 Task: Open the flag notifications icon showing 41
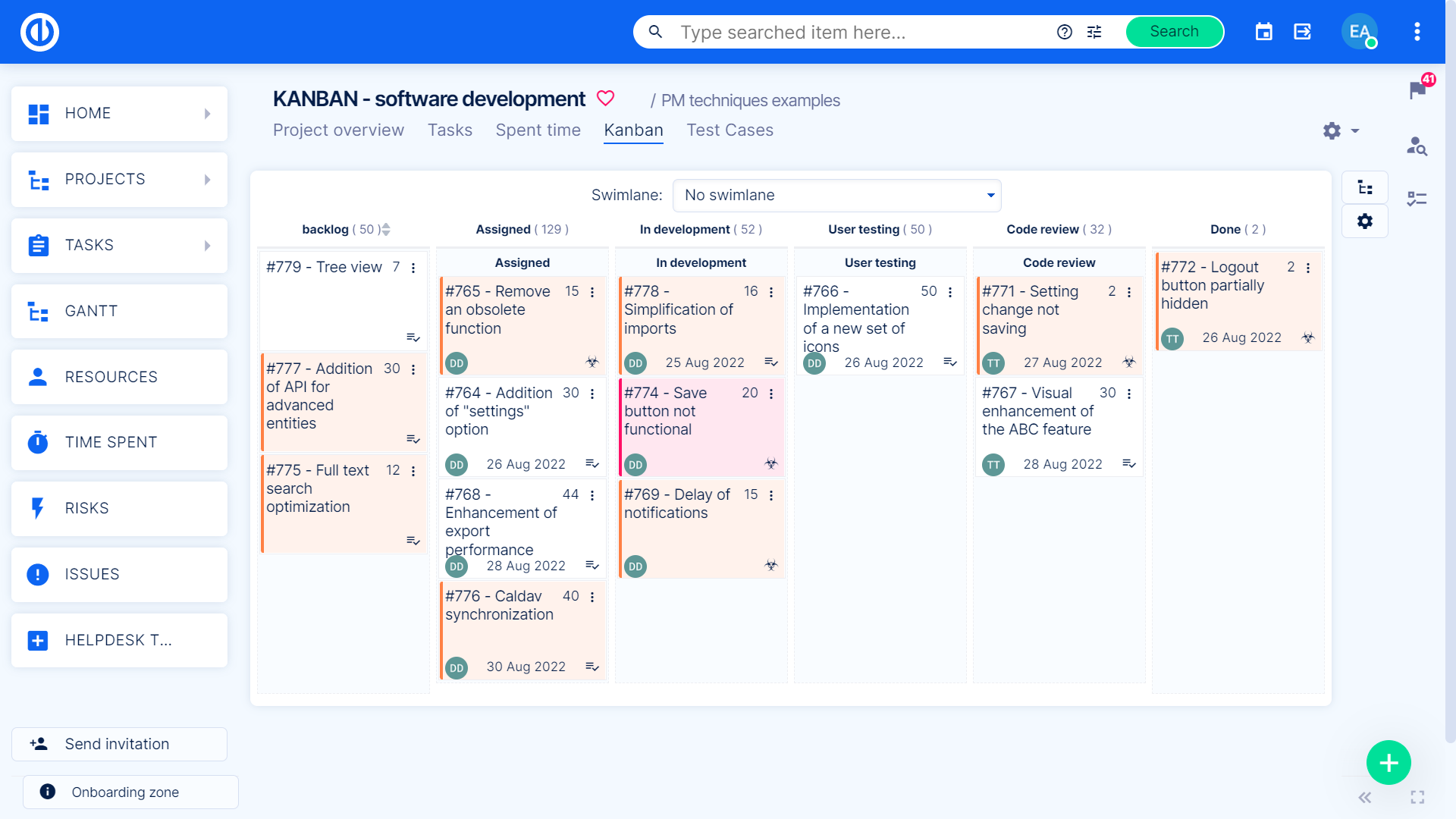[1417, 93]
